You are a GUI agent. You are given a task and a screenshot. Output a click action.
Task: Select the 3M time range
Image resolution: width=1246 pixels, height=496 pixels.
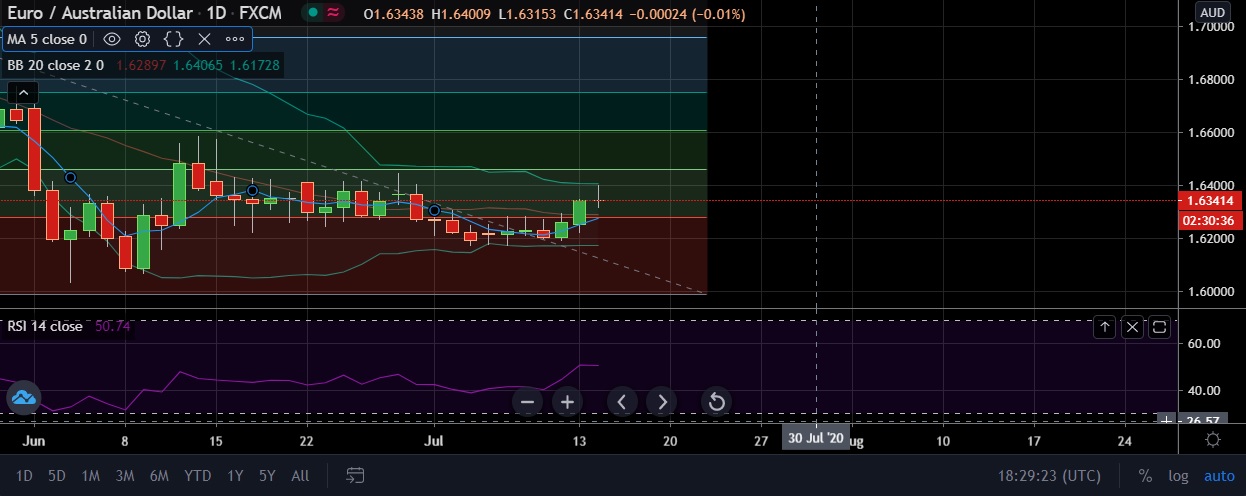[x=124, y=476]
